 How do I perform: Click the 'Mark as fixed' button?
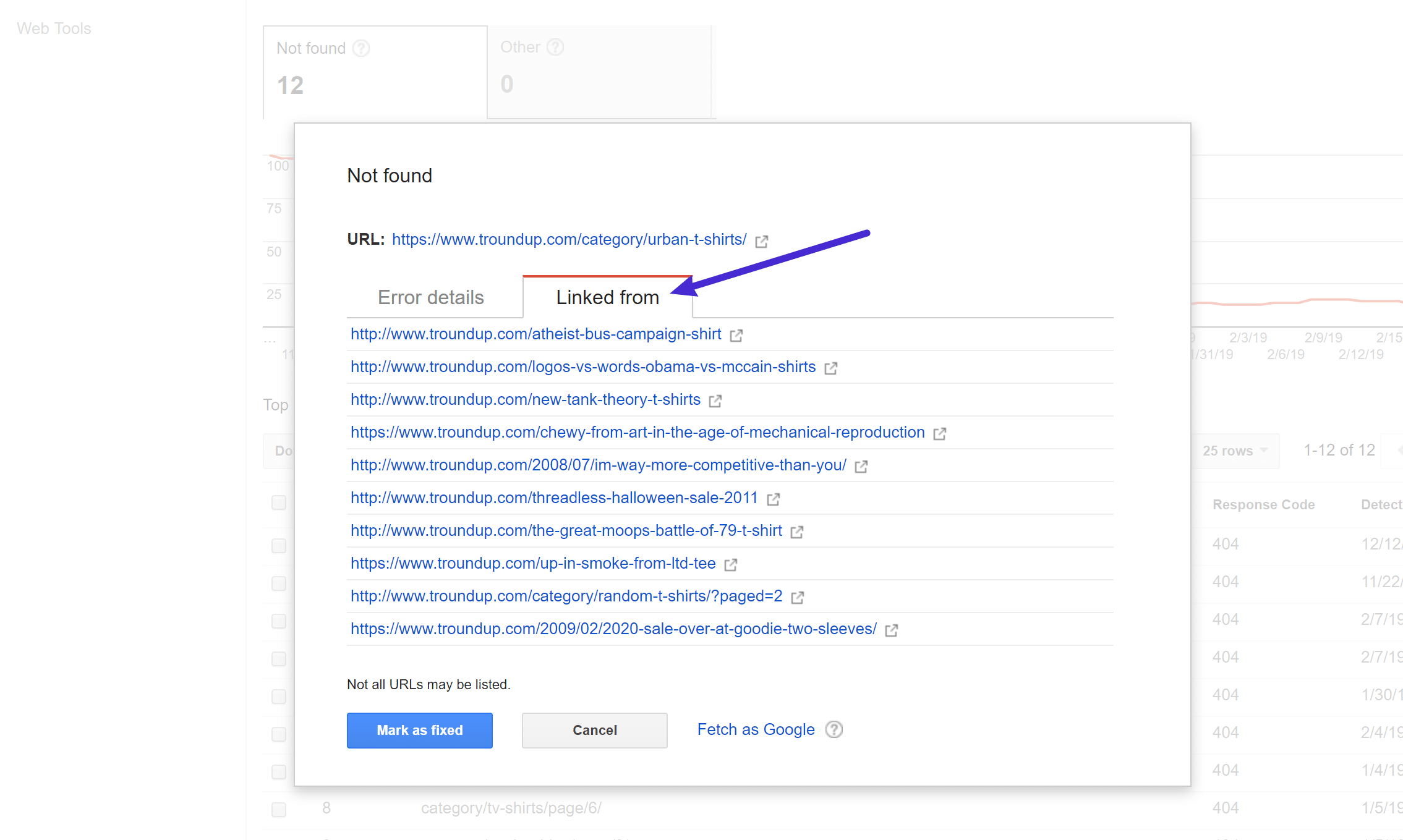(x=419, y=729)
